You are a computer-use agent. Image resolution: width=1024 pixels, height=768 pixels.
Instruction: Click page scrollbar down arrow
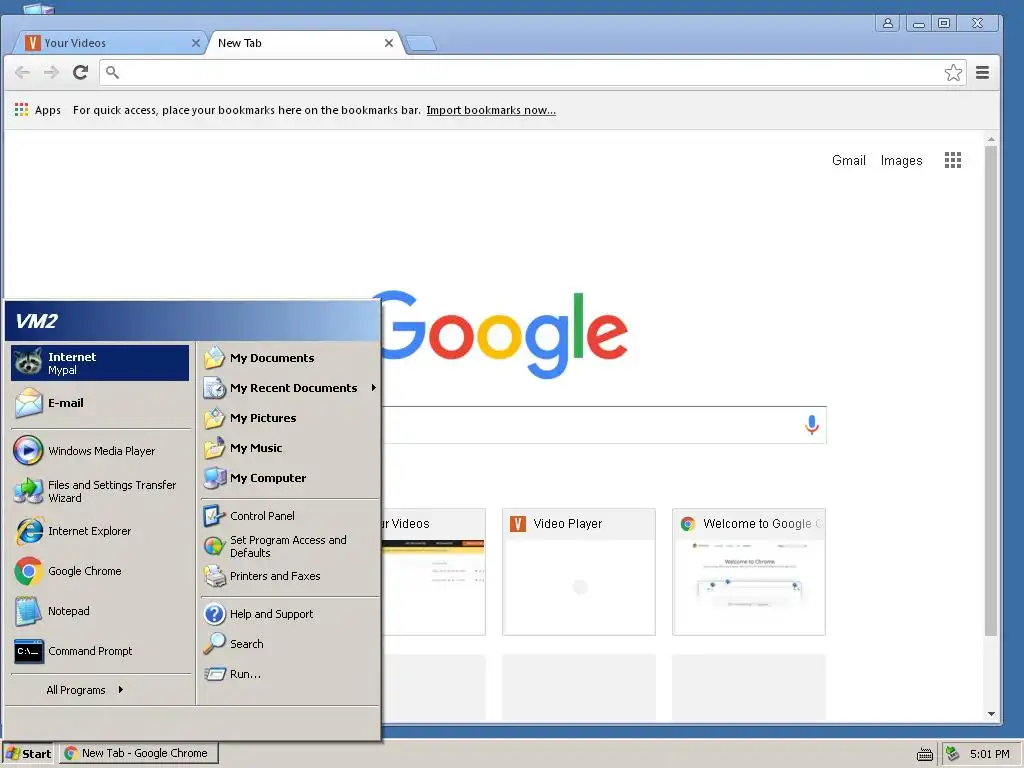point(991,714)
